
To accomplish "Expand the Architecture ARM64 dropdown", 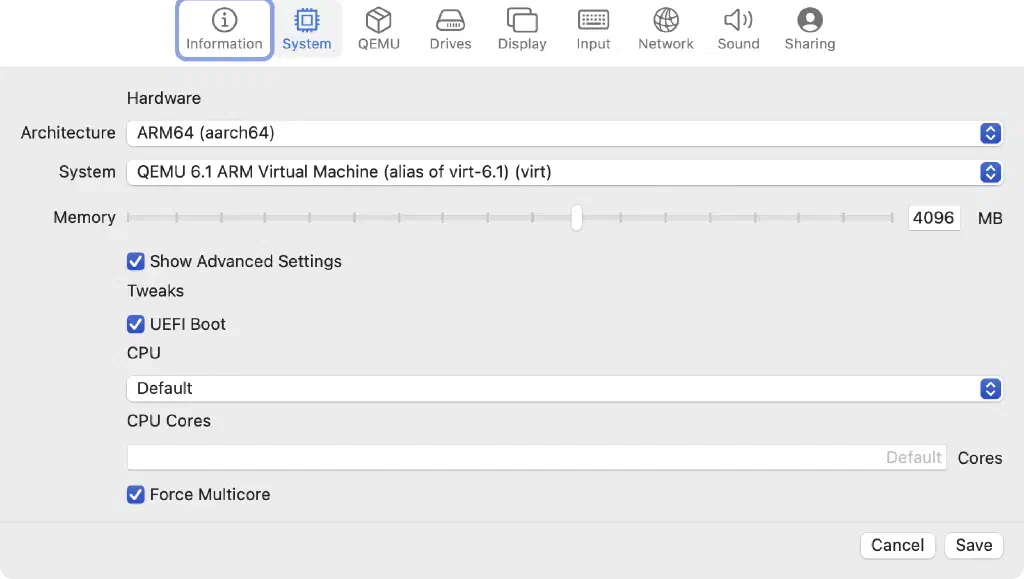I will (563, 133).
